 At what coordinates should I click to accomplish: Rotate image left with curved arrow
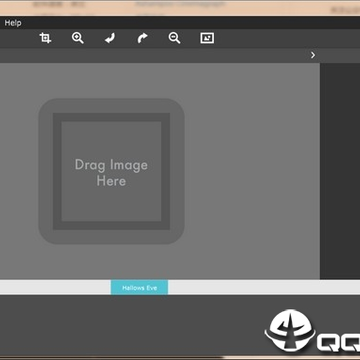pyautogui.click(x=110, y=38)
